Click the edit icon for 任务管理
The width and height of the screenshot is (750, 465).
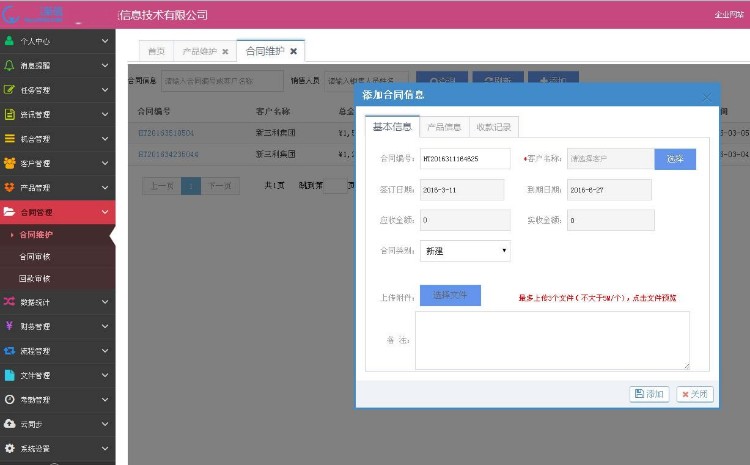pyautogui.click(x=9, y=89)
